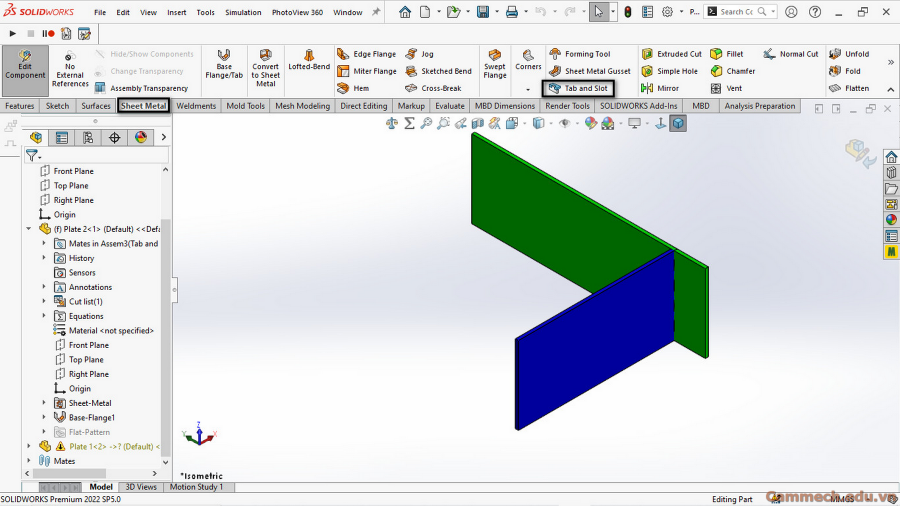Switch to the 3D Views tab
This screenshot has width=900, height=506.
[x=141, y=486]
